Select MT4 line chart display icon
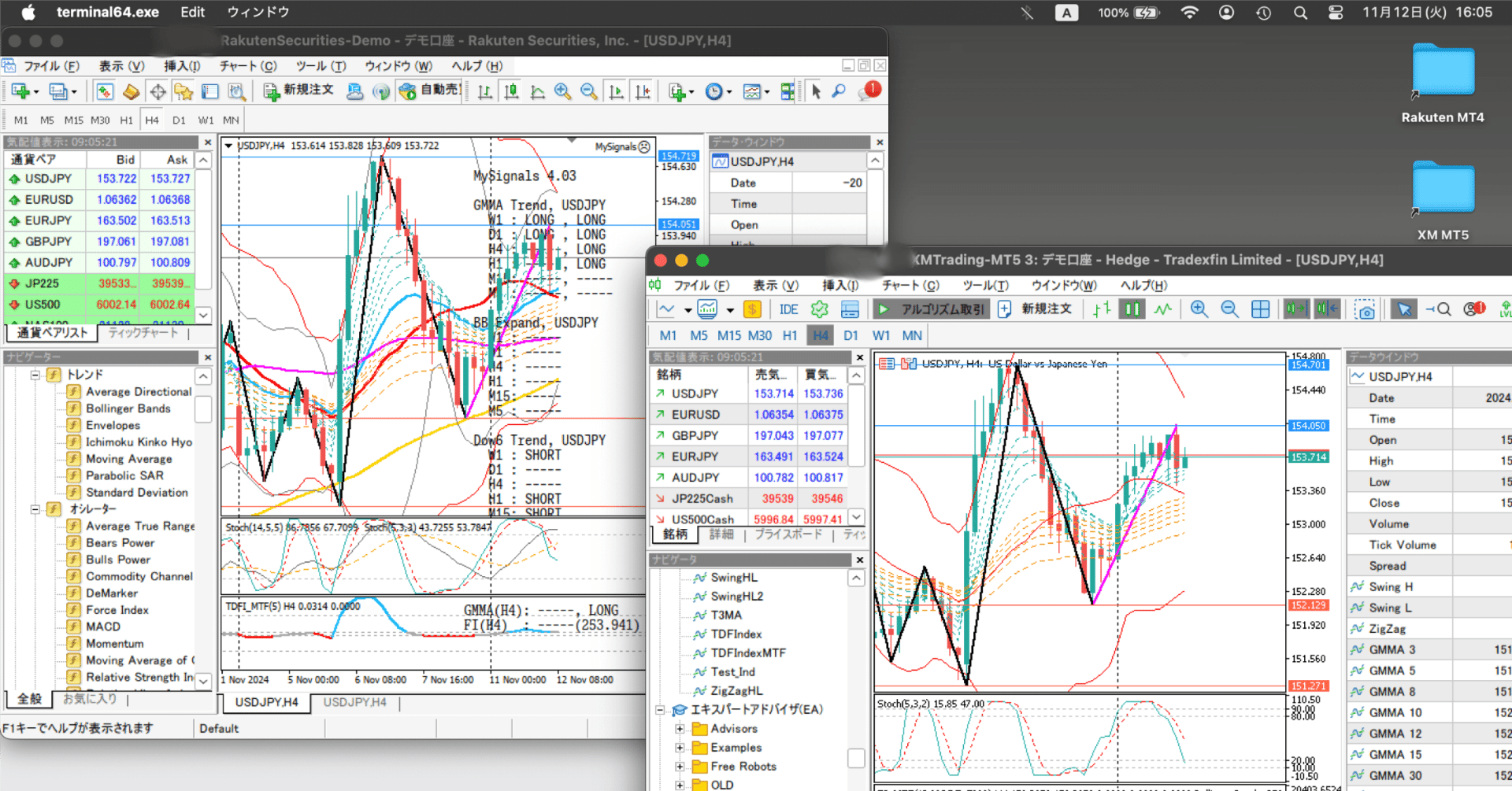The width and height of the screenshot is (1512, 791). coord(537,91)
